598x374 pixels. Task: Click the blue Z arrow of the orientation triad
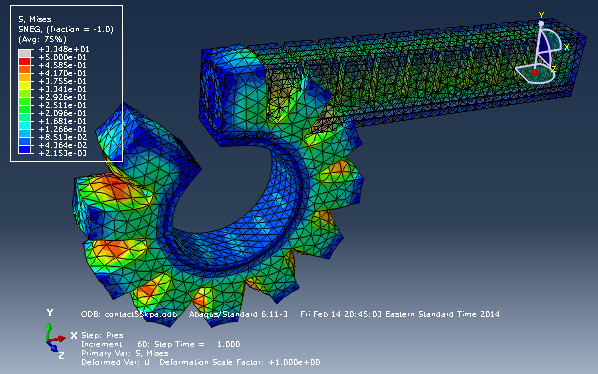pyautogui.click(x=53, y=346)
